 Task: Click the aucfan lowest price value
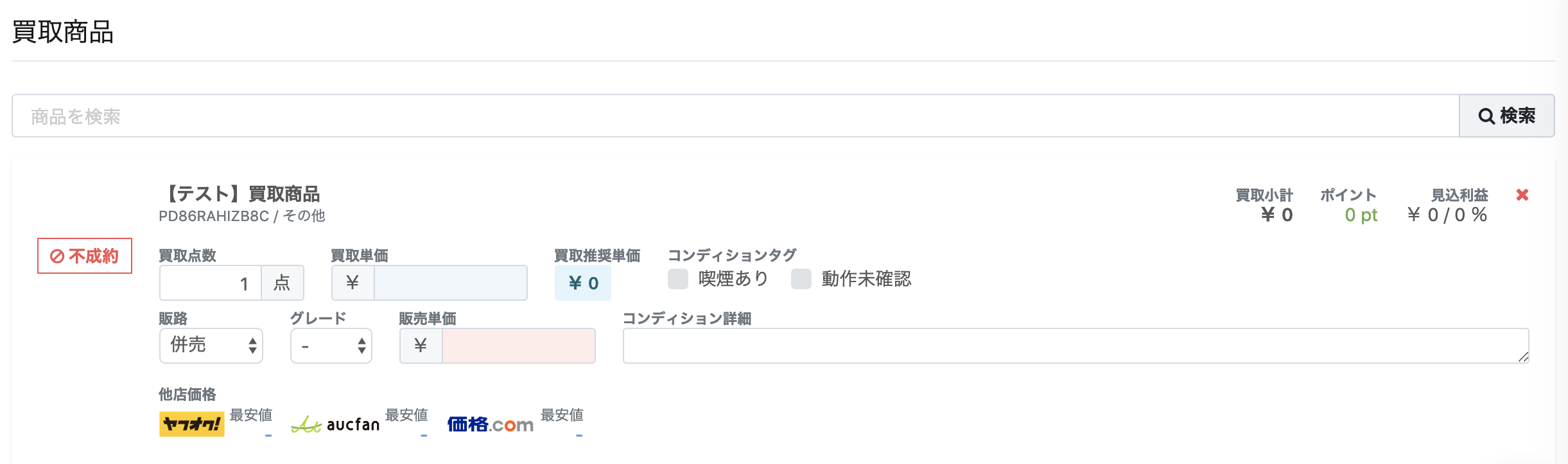[424, 436]
